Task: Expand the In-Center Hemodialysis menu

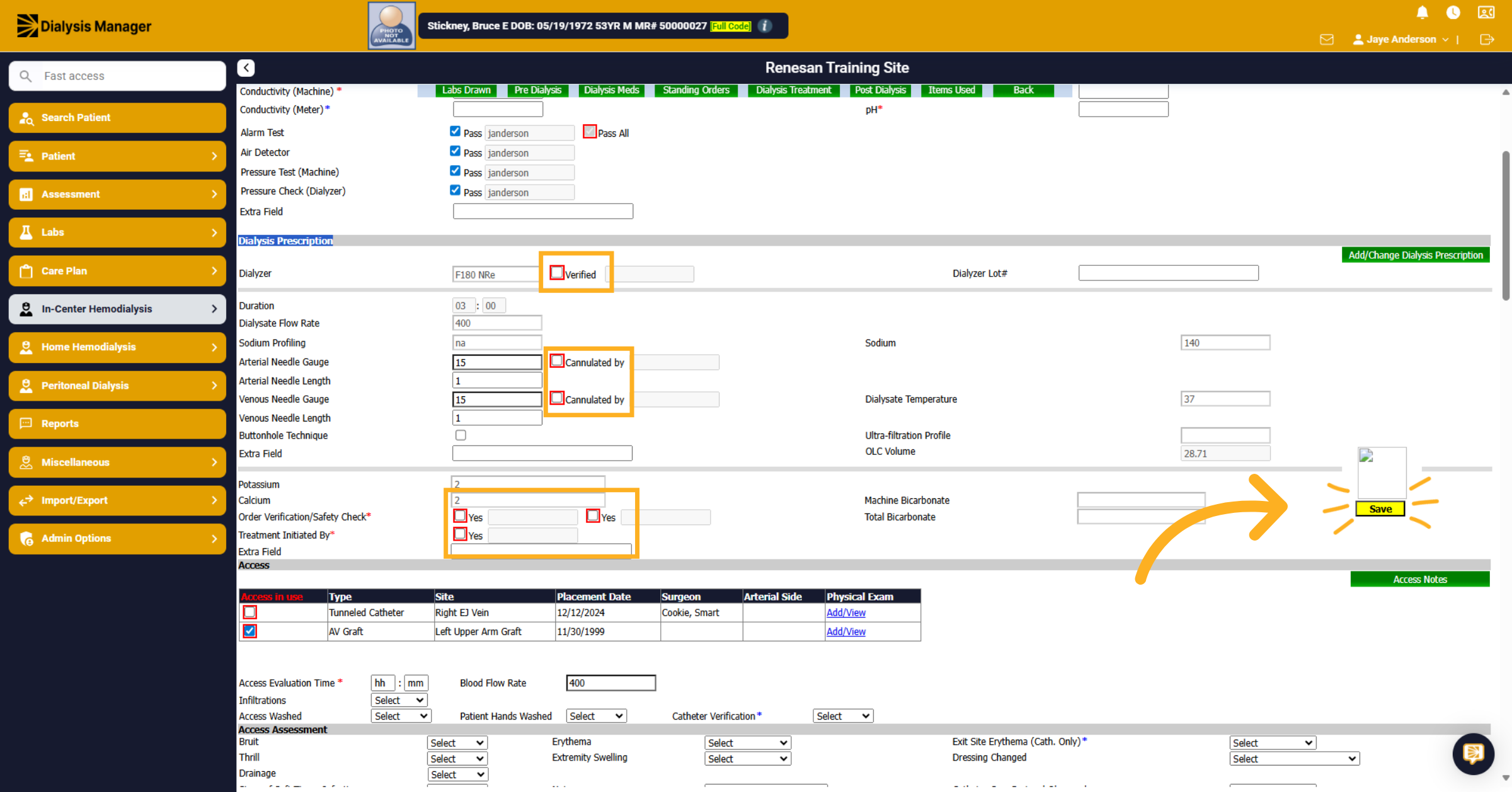Action: (x=117, y=309)
